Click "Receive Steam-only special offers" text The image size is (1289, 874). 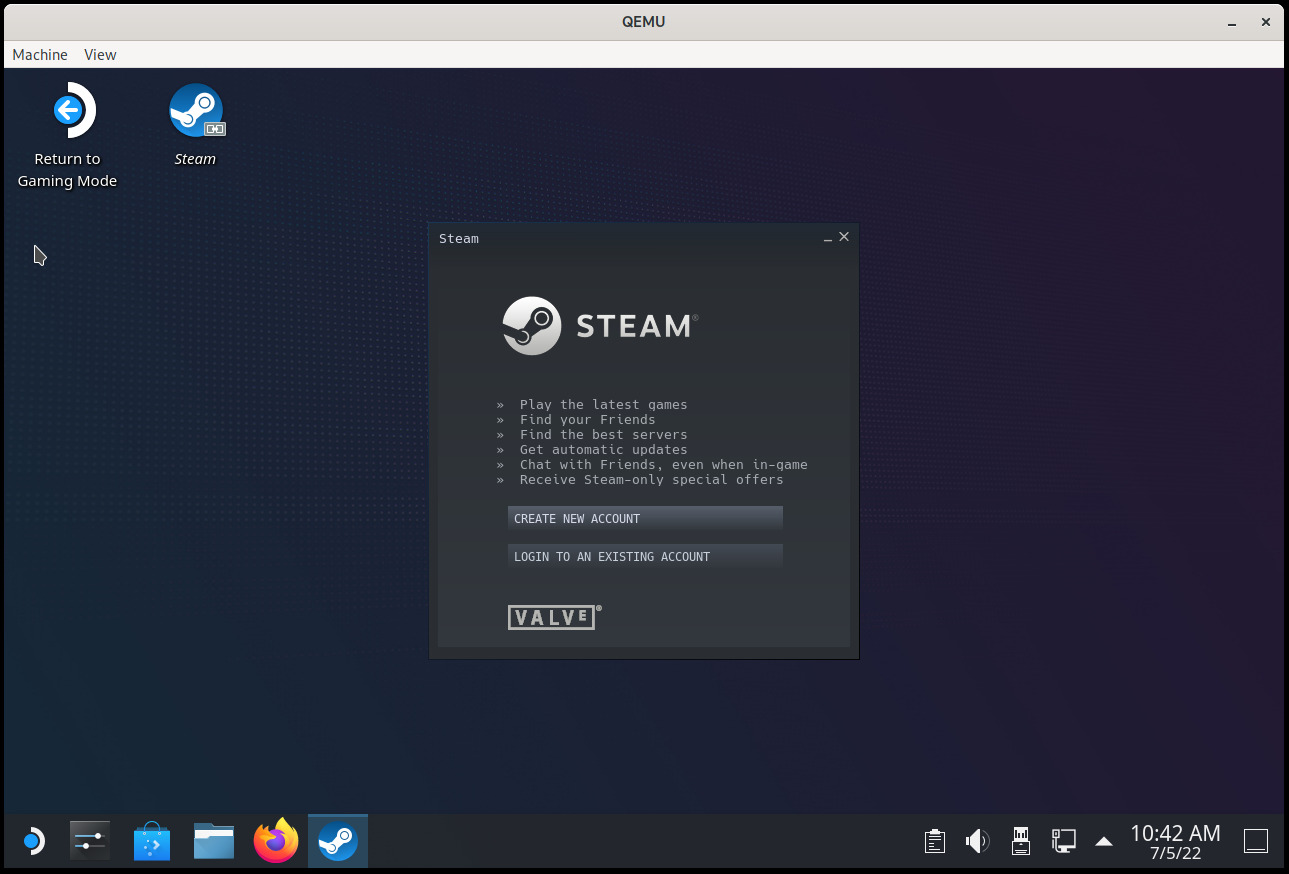point(652,480)
